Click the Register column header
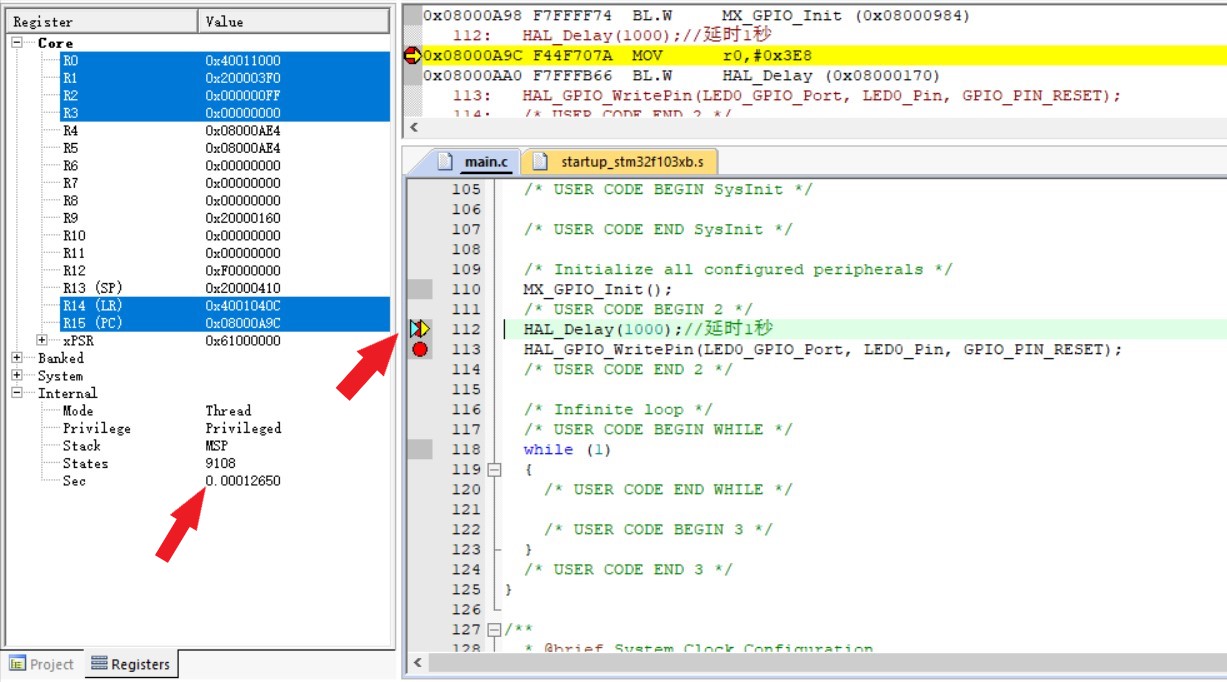The height and width of the screenshot is (682, 1227). [x=101, y=21]
